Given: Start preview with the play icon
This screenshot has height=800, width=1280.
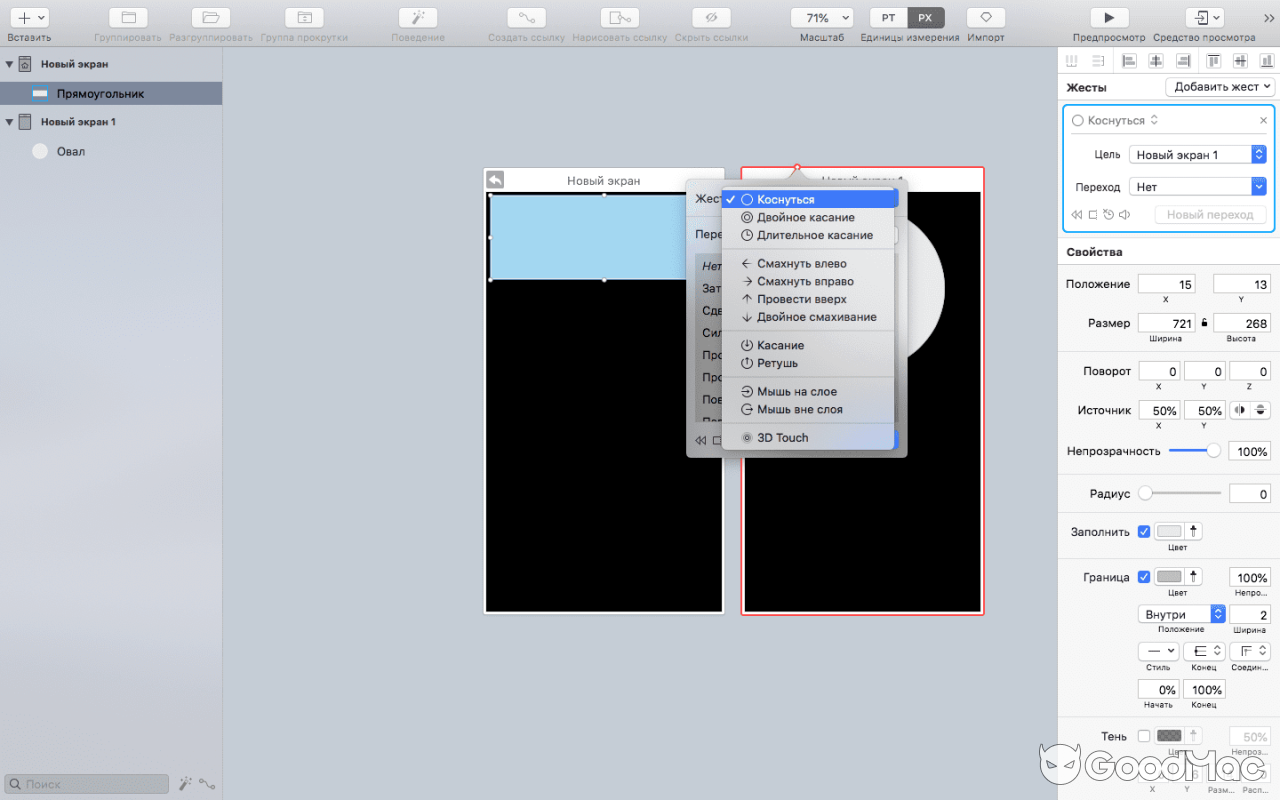Looking at the screenshot, I should (1109, 17).
